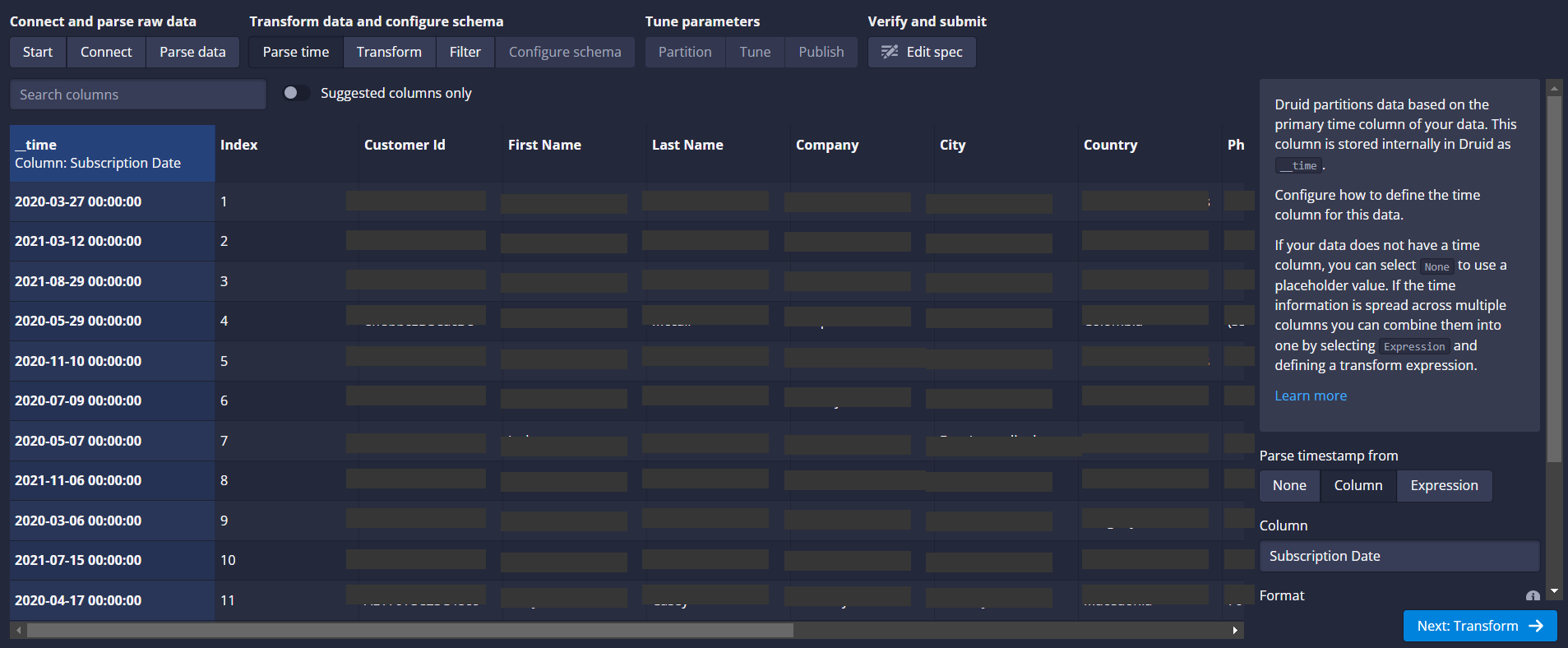
Task: Select None for parse timestamp source
Action: (1288, 485)
